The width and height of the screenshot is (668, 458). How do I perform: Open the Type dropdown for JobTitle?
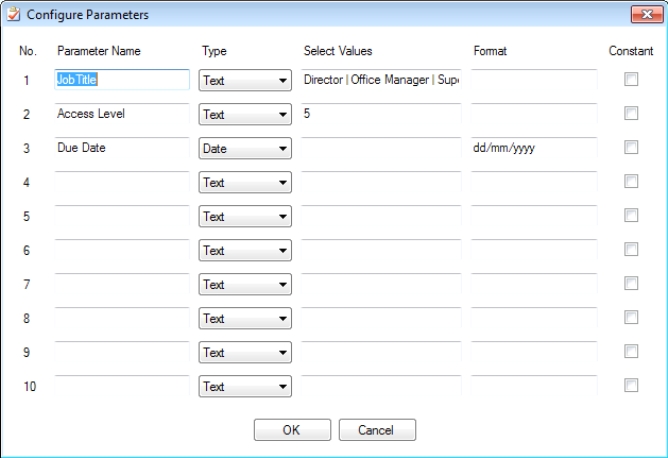pyautogui.click(x=245, y=81)
